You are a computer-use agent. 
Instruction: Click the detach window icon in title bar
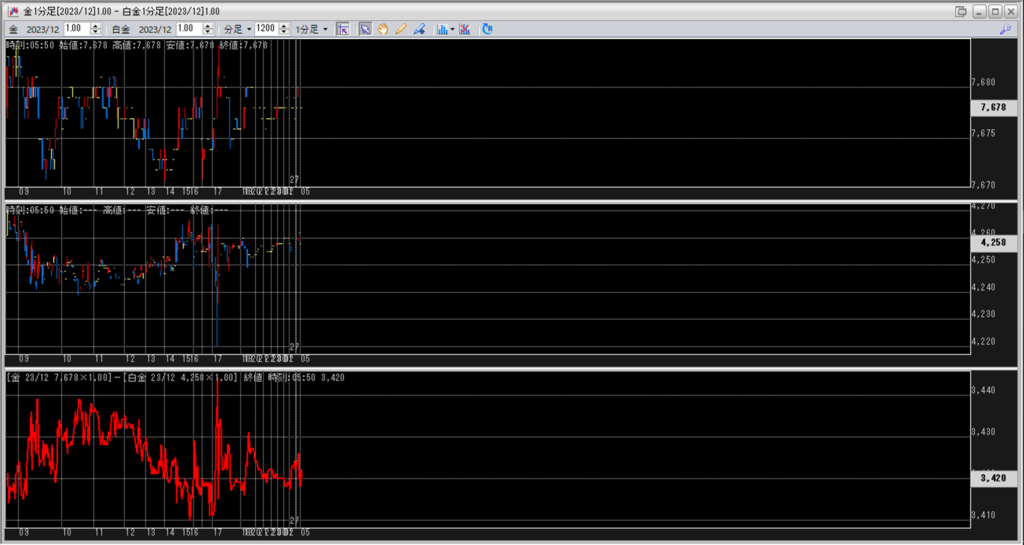click(961, 10)
